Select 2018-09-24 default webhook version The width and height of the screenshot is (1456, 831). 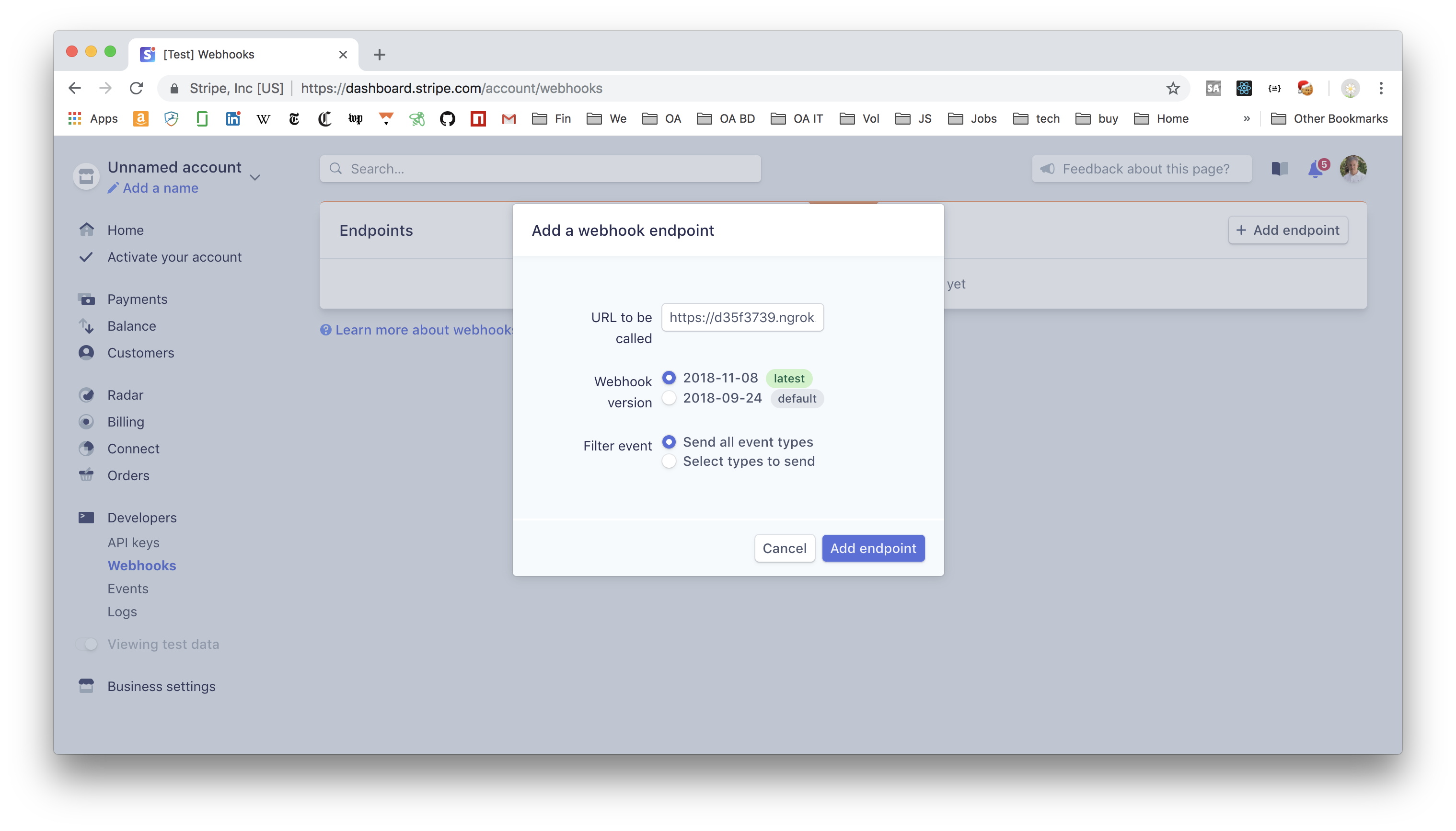coord(668,398)
